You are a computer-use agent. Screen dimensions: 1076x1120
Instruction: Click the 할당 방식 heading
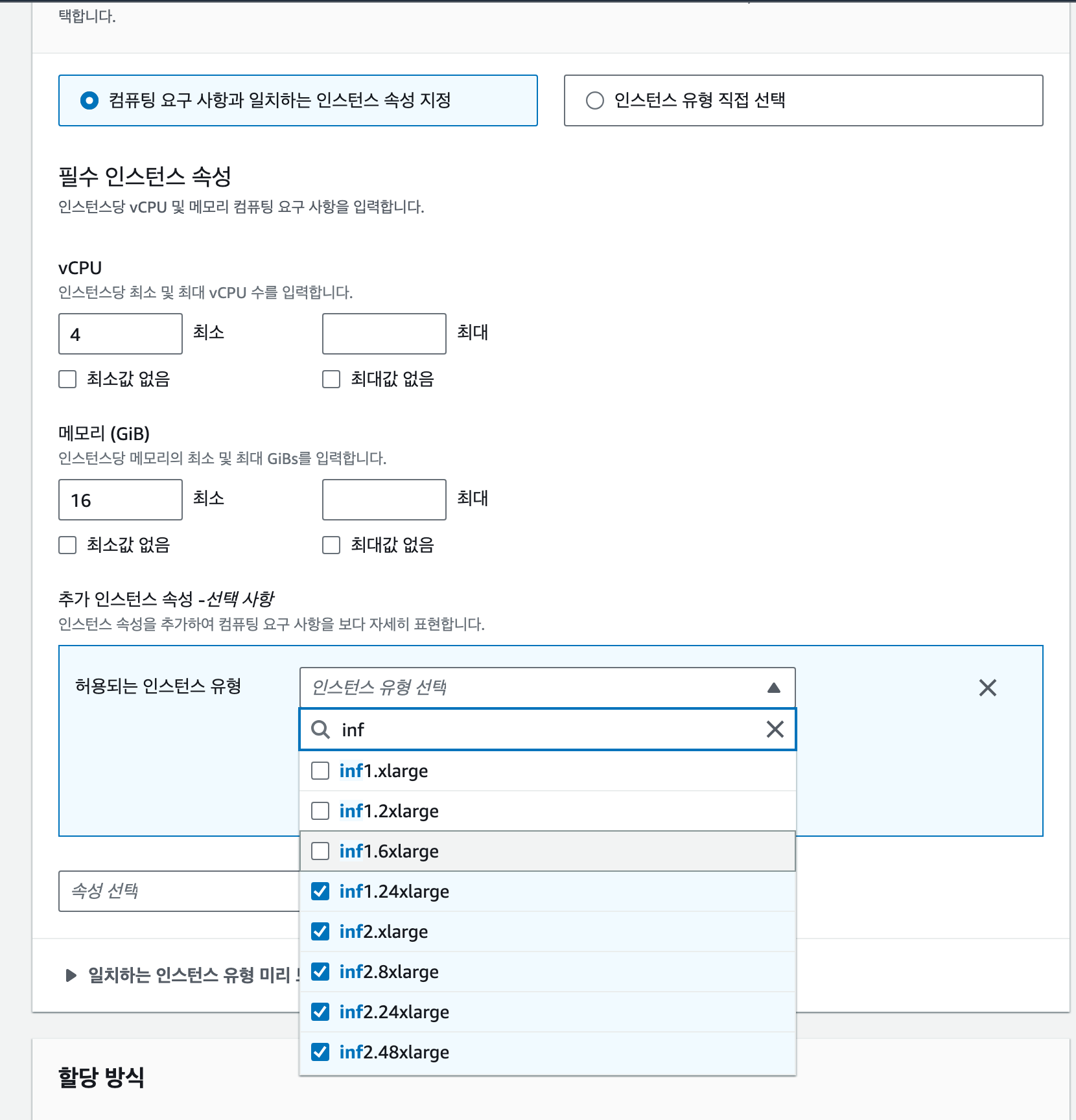[101, 1077]
